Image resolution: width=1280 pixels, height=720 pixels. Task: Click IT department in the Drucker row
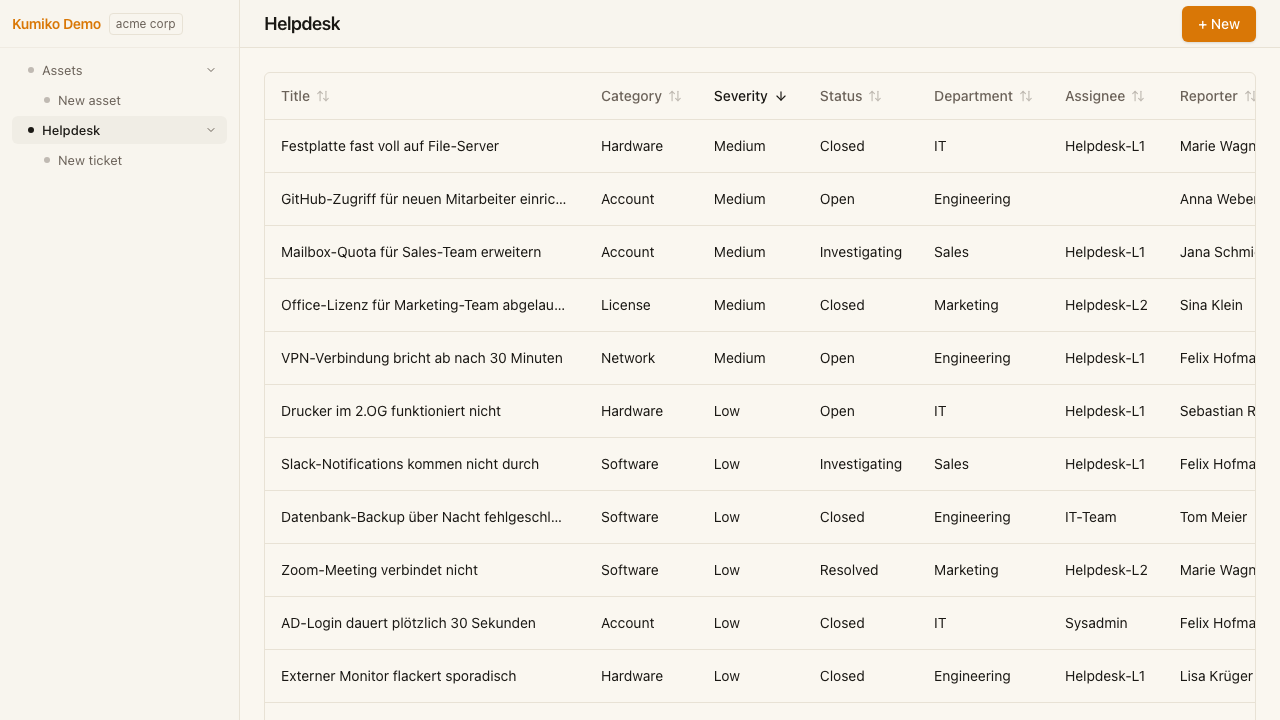click(940, 411)
